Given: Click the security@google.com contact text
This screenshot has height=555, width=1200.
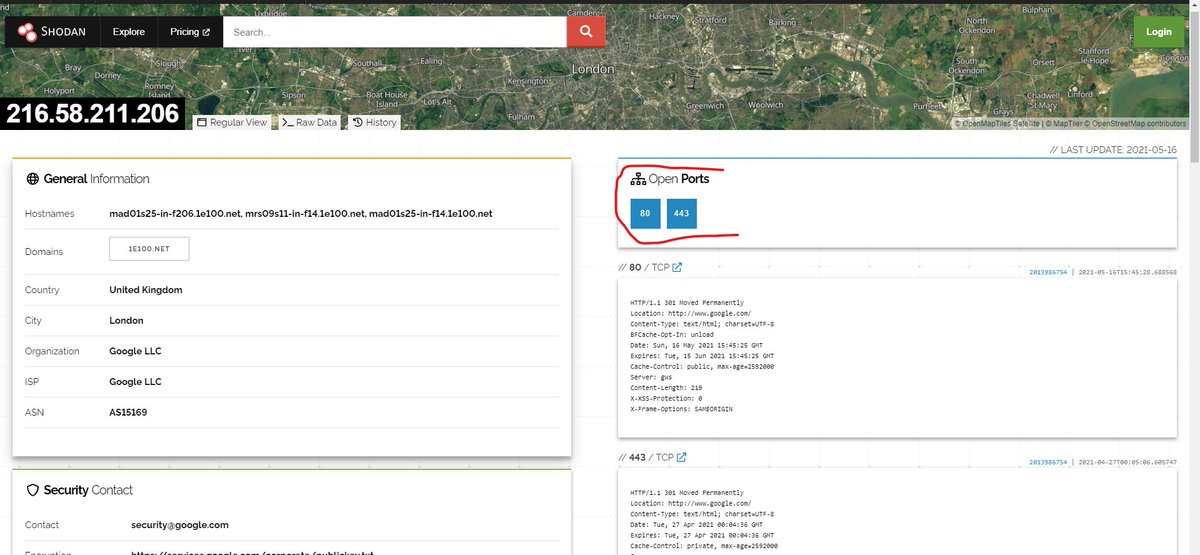Looking at the screenshot, I should point(180,525).
